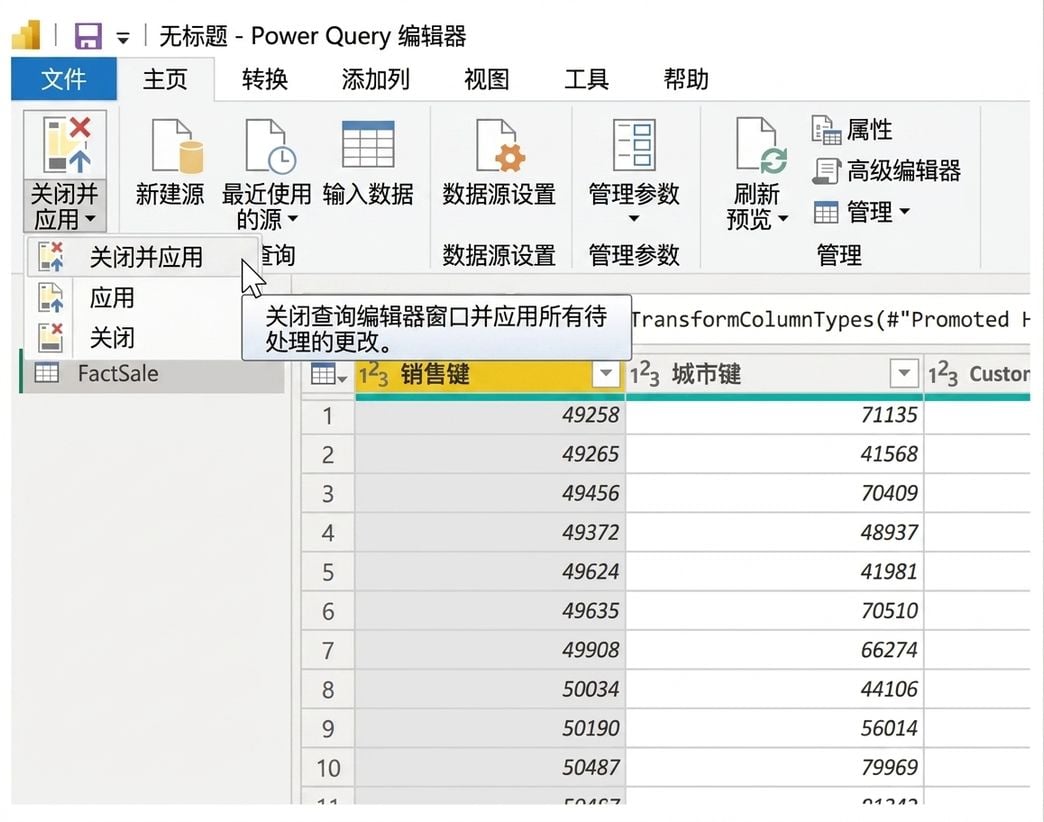Select row number 1
This screenshot has height=822, width=1044.
[328, 416]
